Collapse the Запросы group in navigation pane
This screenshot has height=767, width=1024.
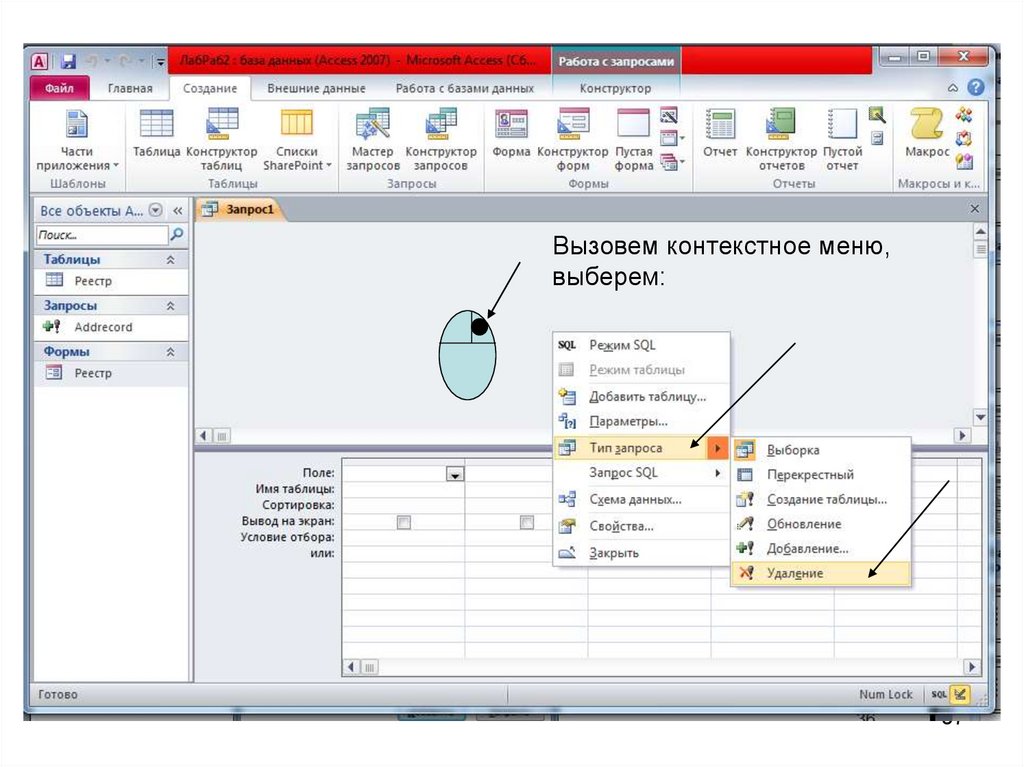tap(170, 306)
